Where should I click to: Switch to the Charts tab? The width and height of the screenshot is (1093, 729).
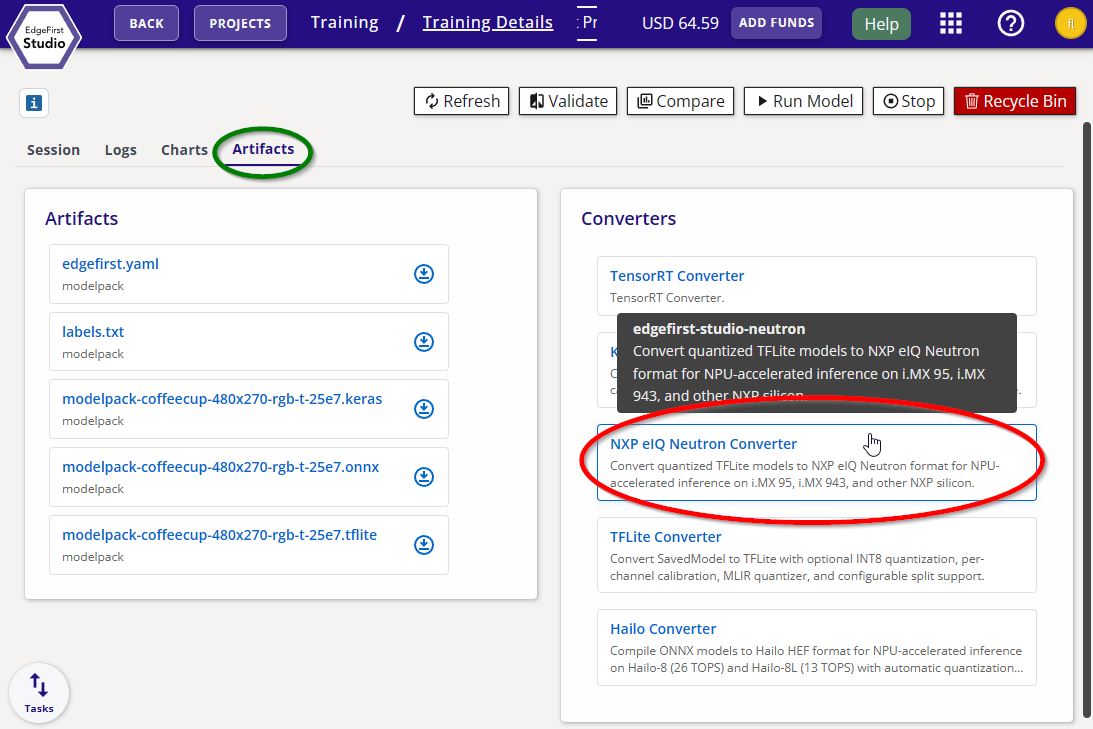pos(185,150)
